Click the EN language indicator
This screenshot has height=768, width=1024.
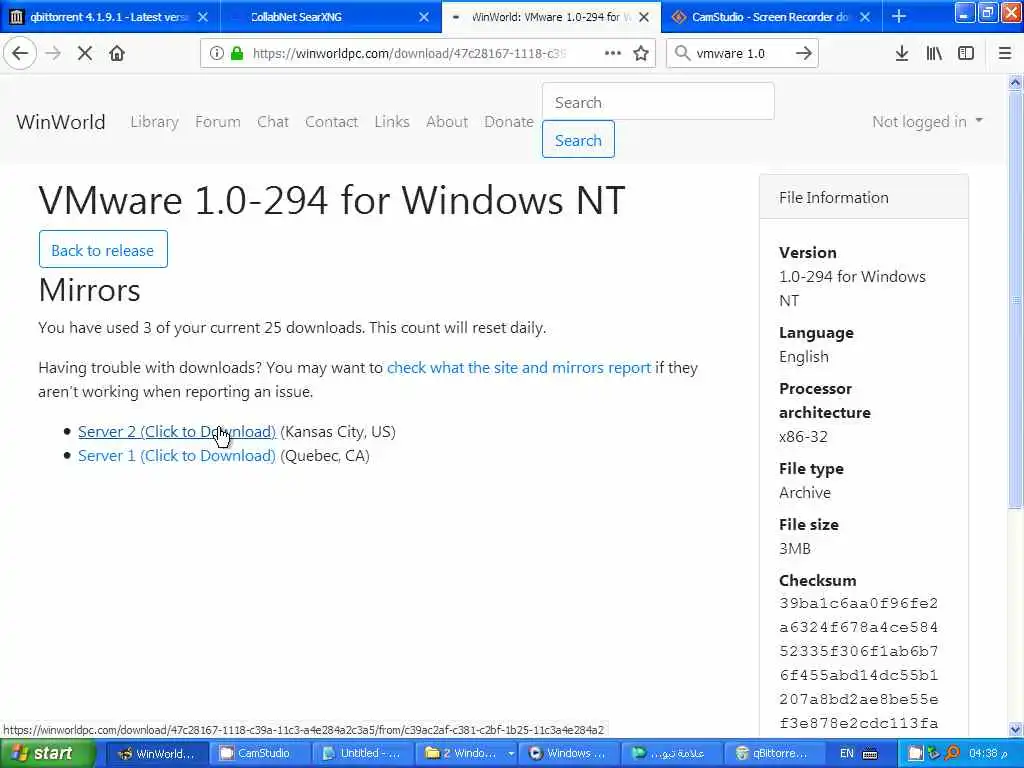(x=846, y=753)
